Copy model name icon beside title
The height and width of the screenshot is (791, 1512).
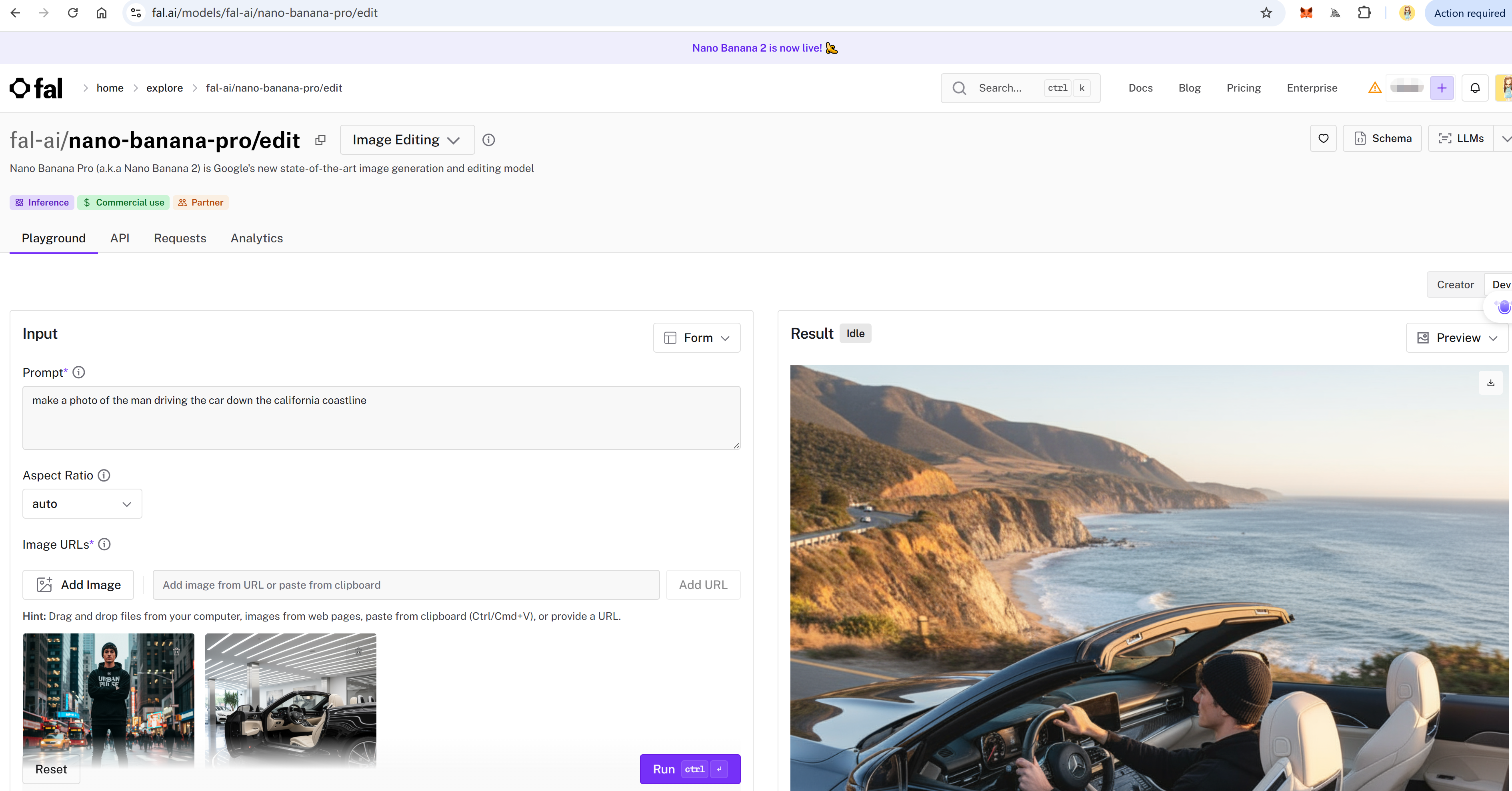click(320, 140)
